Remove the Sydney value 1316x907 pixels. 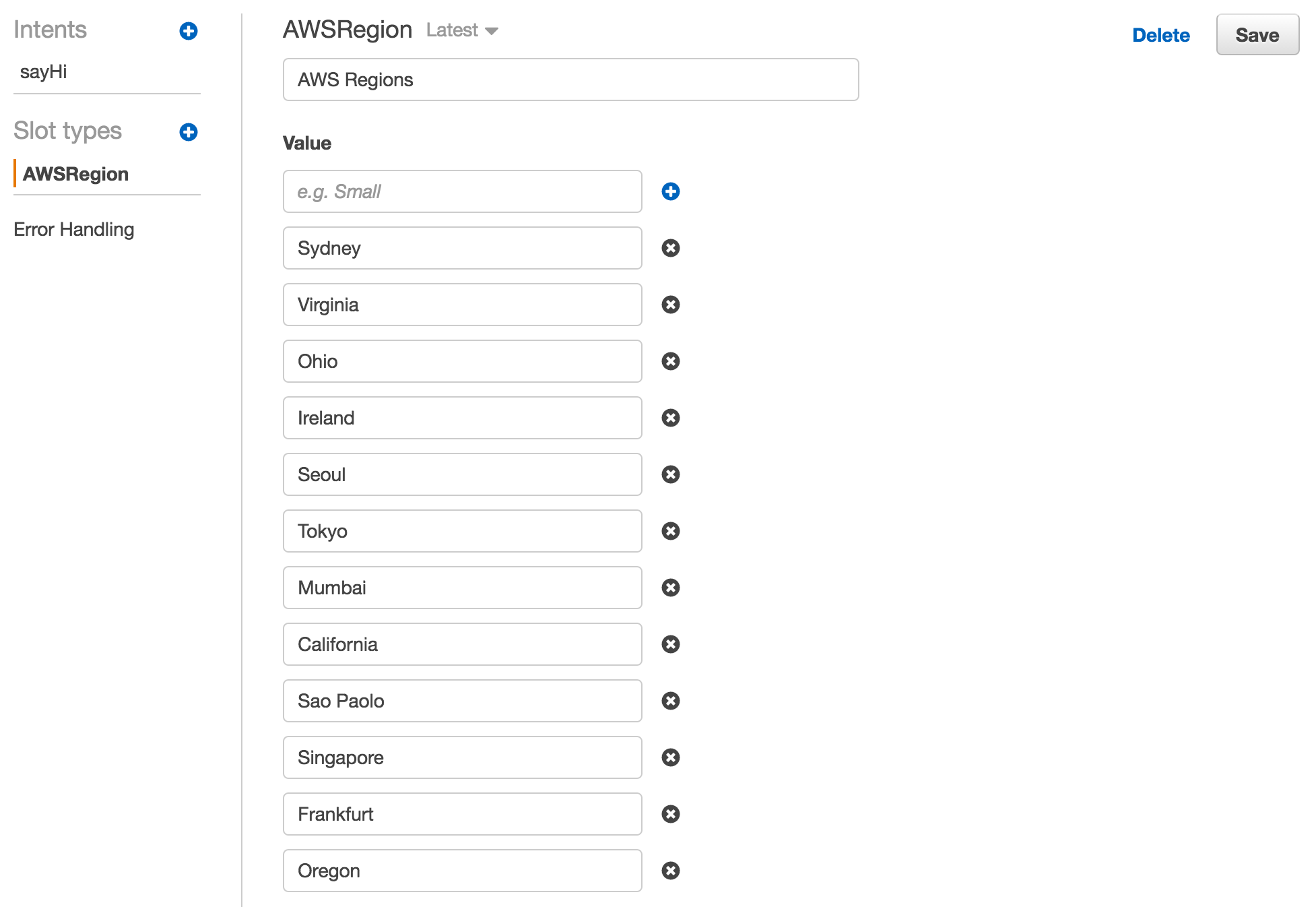click(x=671, y=248)
